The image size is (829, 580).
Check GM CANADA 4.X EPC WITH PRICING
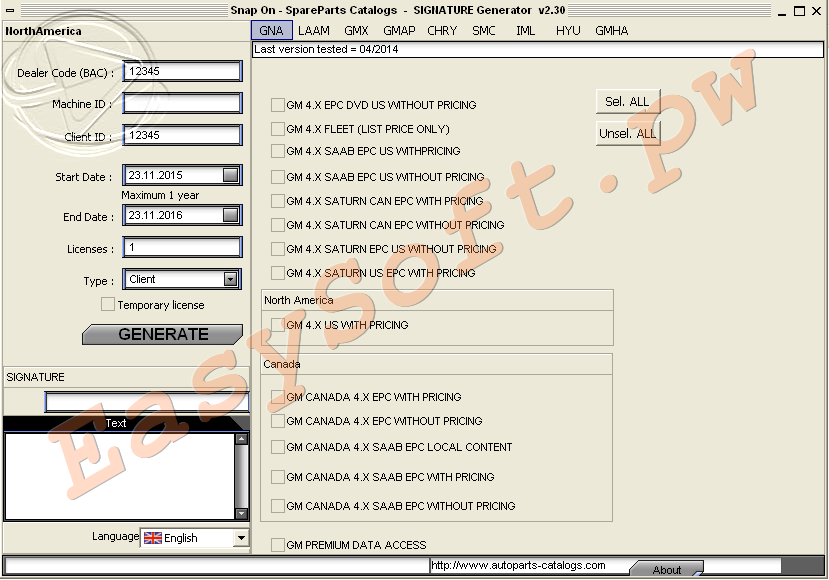(x=278, y=397)
